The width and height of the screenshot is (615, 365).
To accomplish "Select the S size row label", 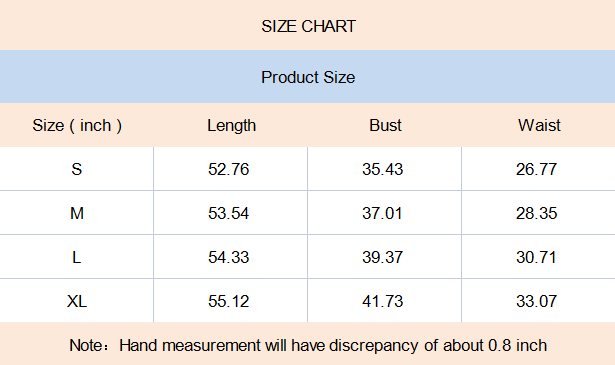I will point(77,169).
